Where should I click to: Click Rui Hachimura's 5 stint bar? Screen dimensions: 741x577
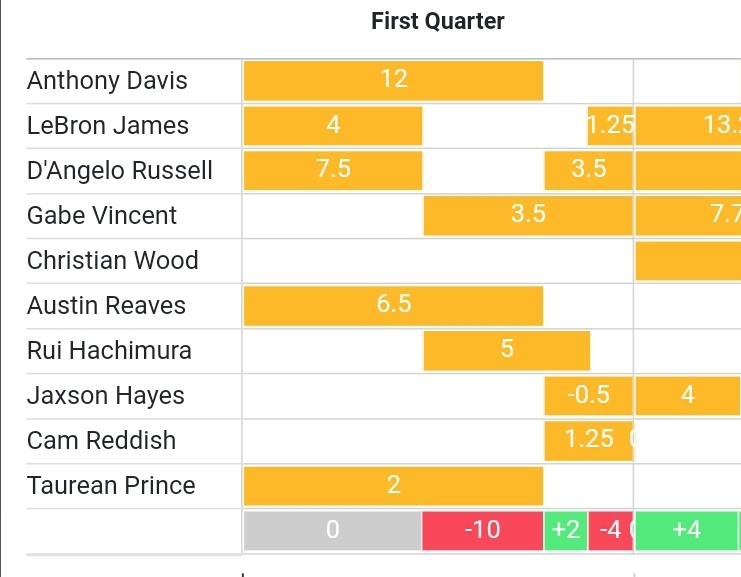507,351
